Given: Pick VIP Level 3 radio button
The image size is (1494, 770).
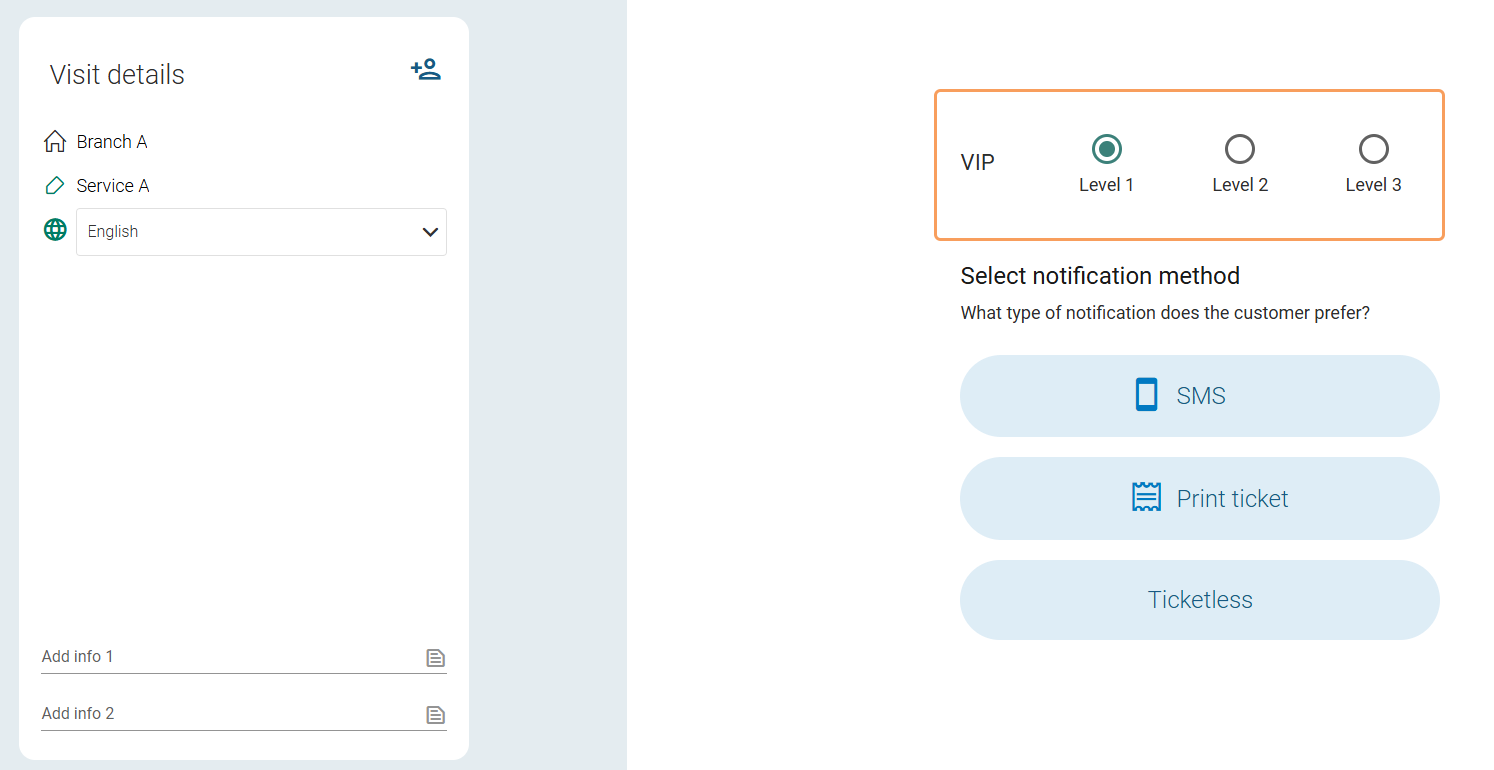Looking at the screenshot, I should 1373,149.
